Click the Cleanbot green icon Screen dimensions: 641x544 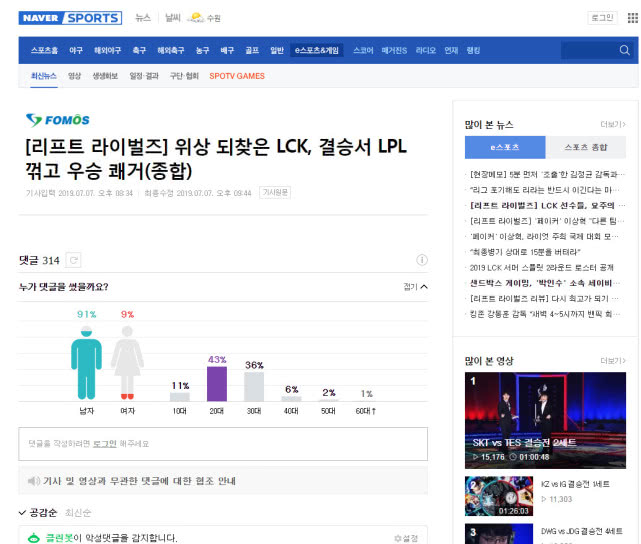tap(34, 538)
